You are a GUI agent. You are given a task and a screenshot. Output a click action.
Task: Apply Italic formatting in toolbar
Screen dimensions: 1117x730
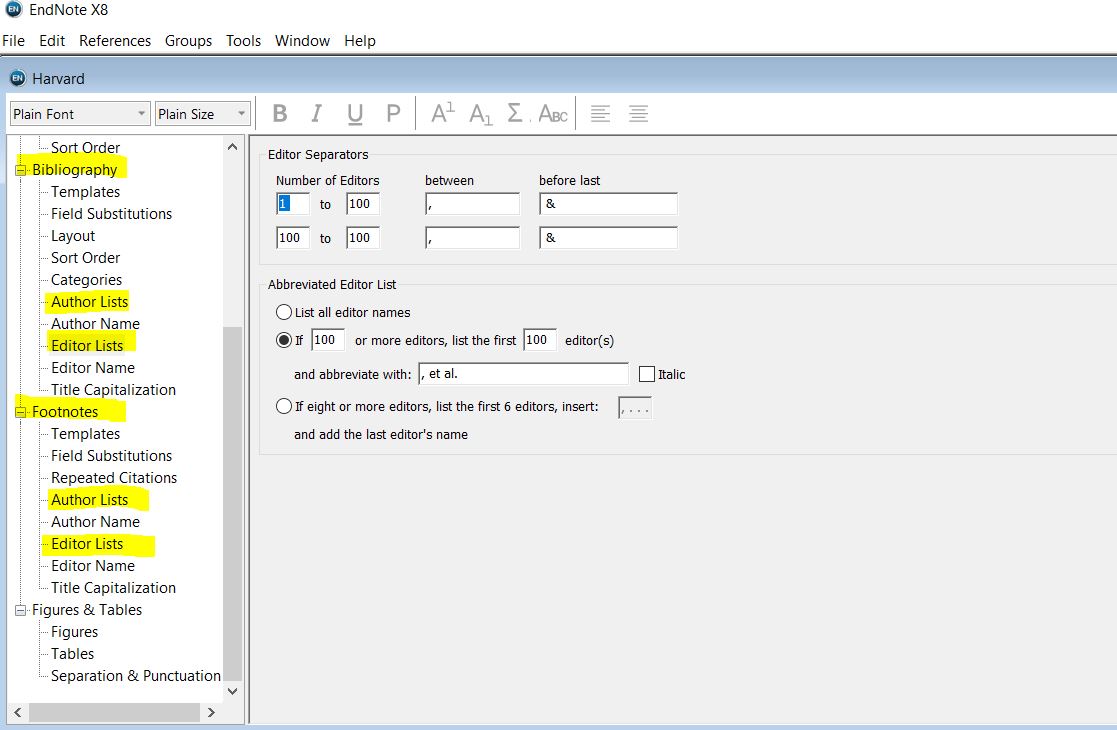pyautogui.click(x=316, y=113)
